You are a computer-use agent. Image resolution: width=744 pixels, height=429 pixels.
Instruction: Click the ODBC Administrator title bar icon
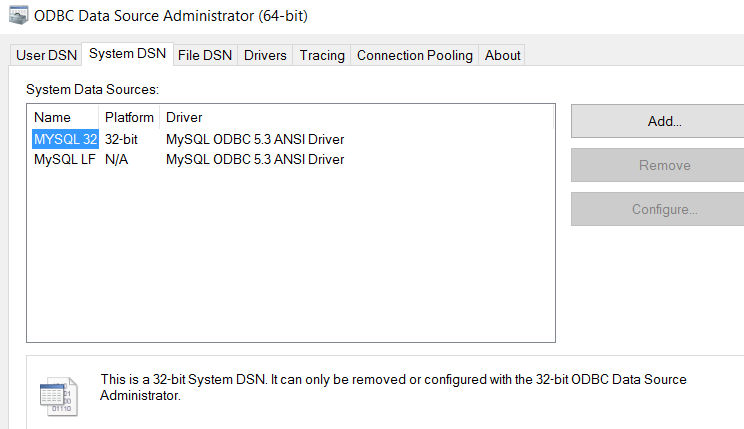point(19,15)
